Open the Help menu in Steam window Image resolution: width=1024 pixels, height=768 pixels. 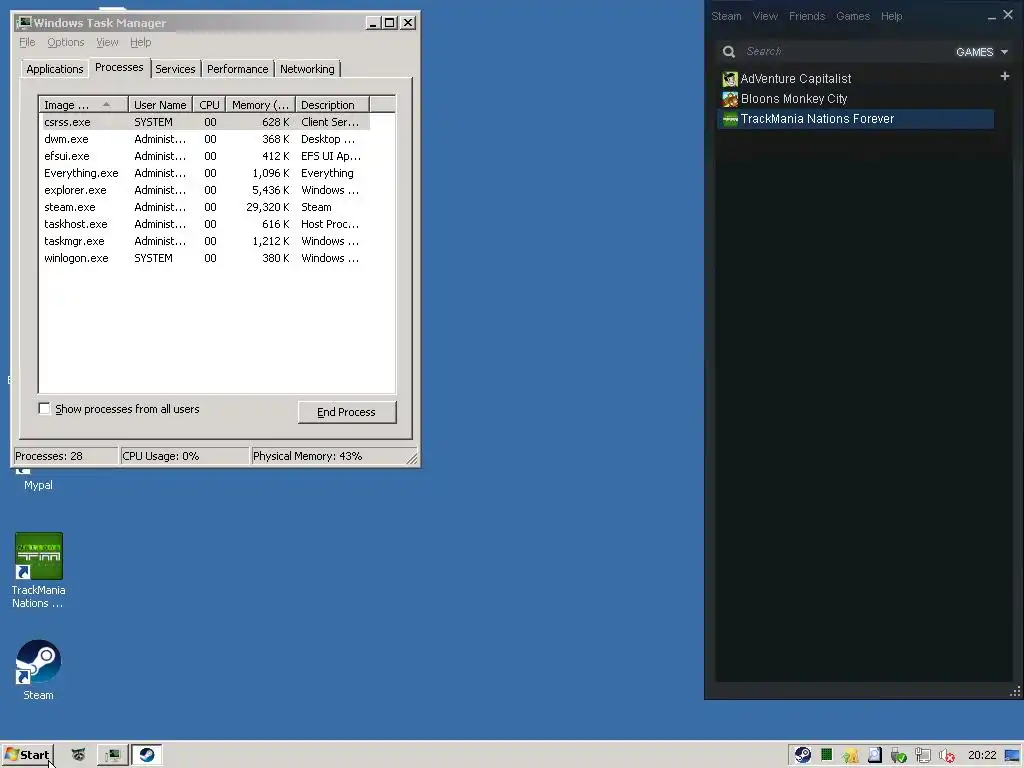click(x=891, y=16)
